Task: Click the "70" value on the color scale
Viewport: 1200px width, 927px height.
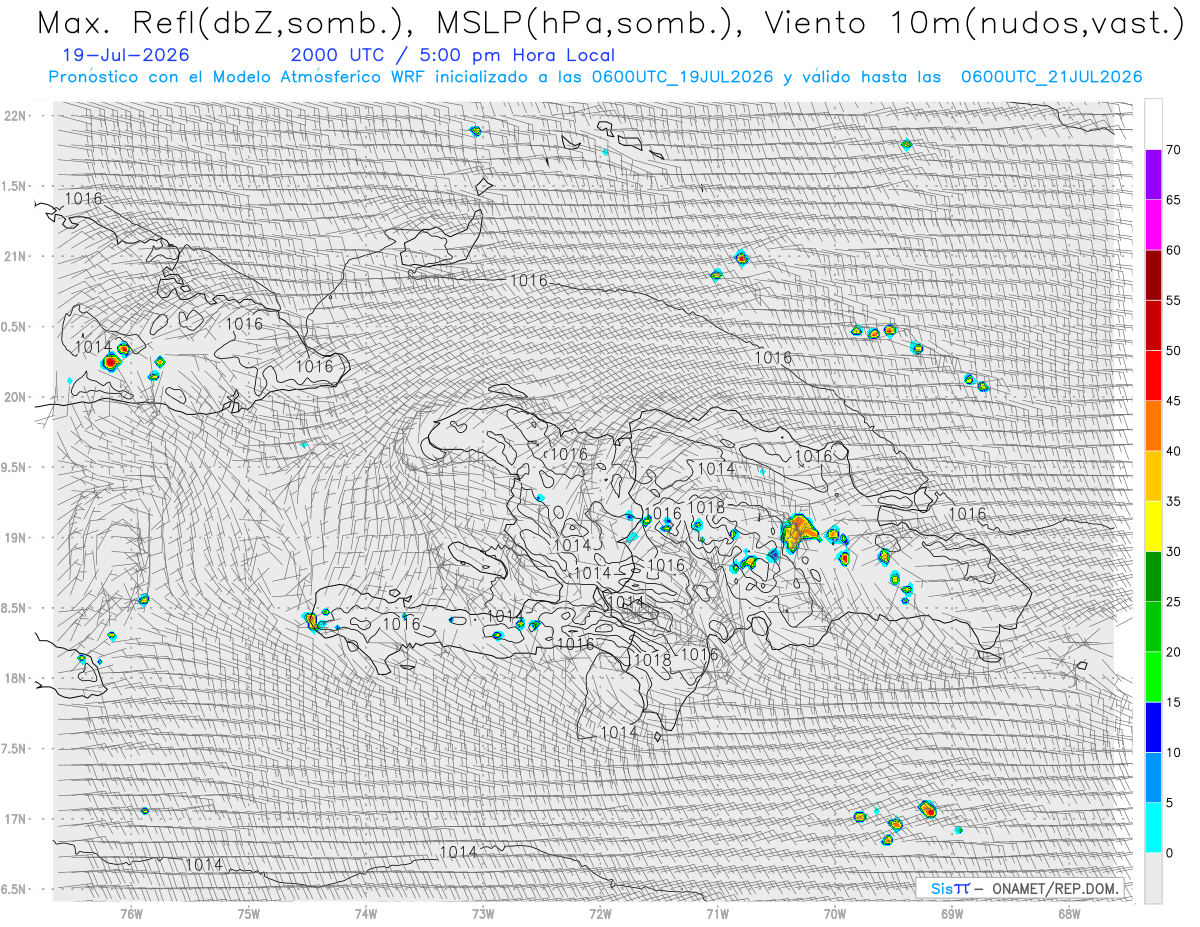Action: 1175,150
